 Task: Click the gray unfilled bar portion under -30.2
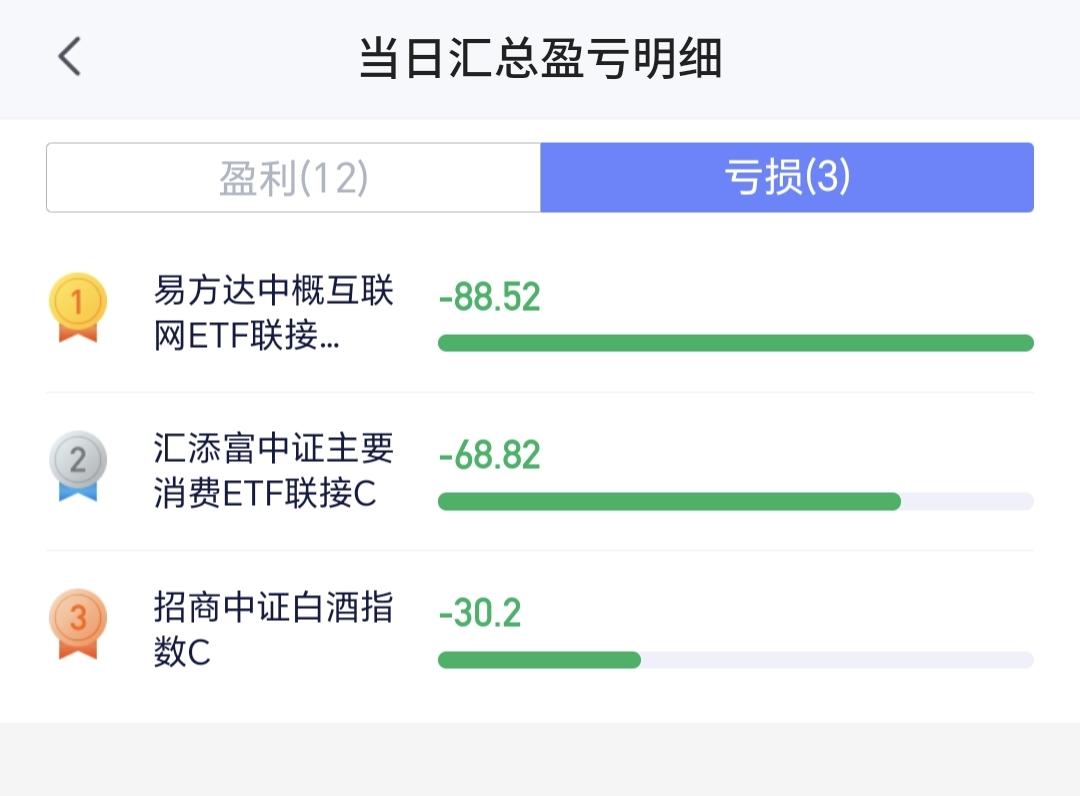836,660
